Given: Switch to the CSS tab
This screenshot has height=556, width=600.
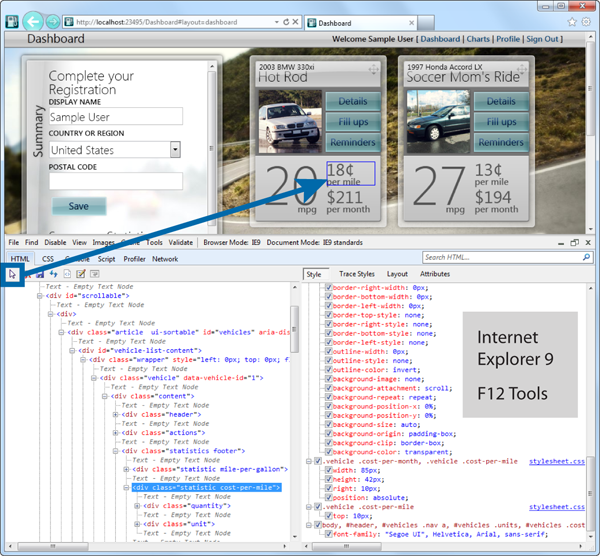Looking at the screenshot, I should click(48, 259).
